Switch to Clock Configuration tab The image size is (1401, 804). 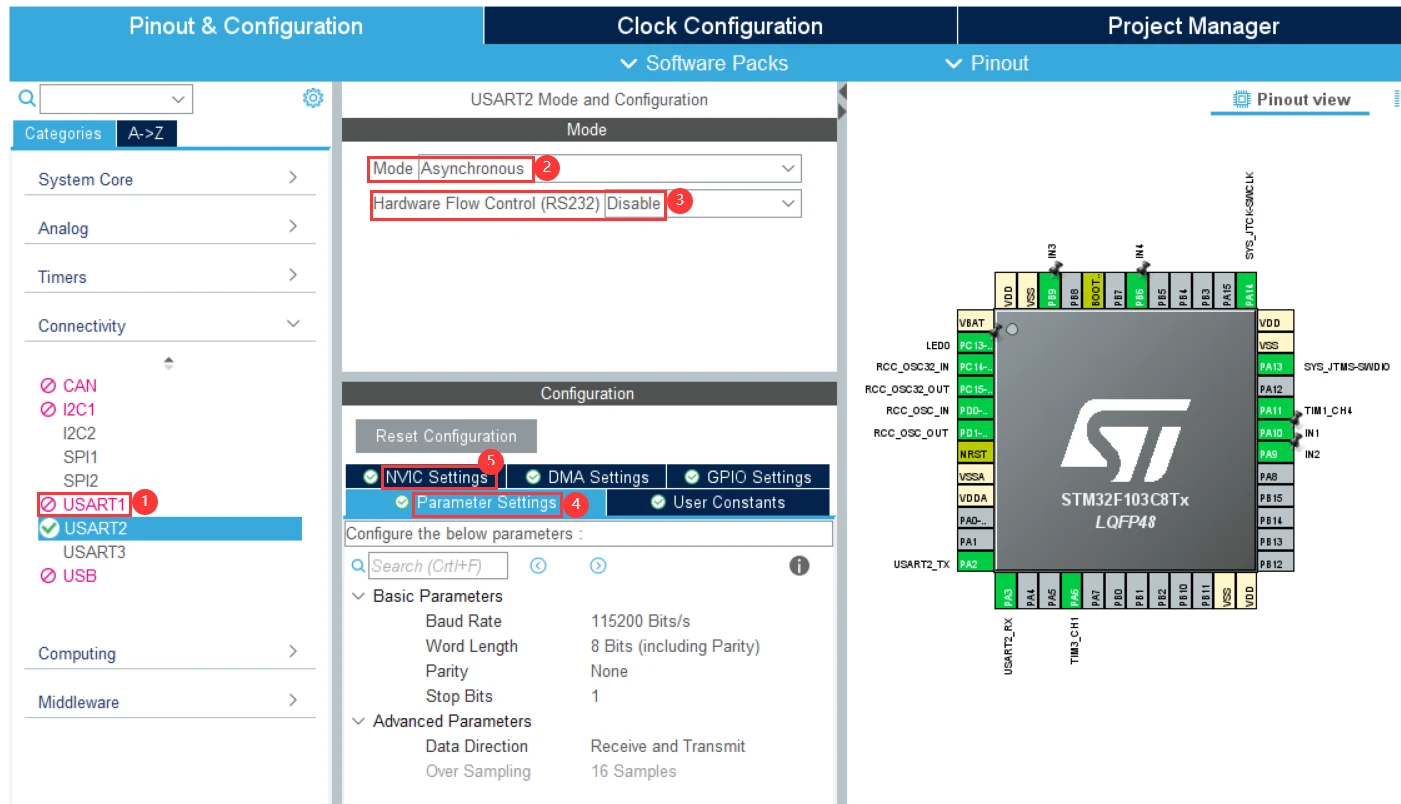(720, 26)
